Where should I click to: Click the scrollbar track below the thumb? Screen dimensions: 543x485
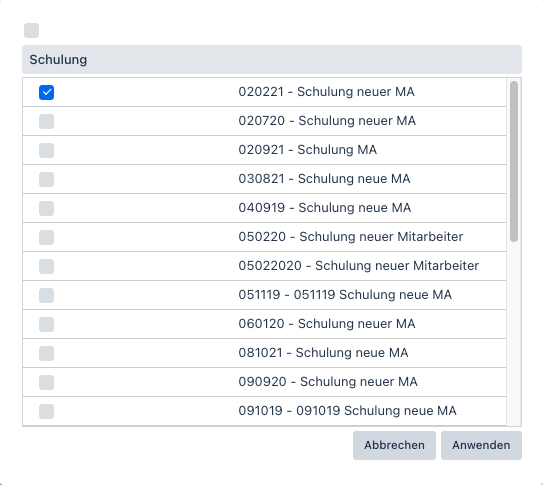tap(514, 332)
